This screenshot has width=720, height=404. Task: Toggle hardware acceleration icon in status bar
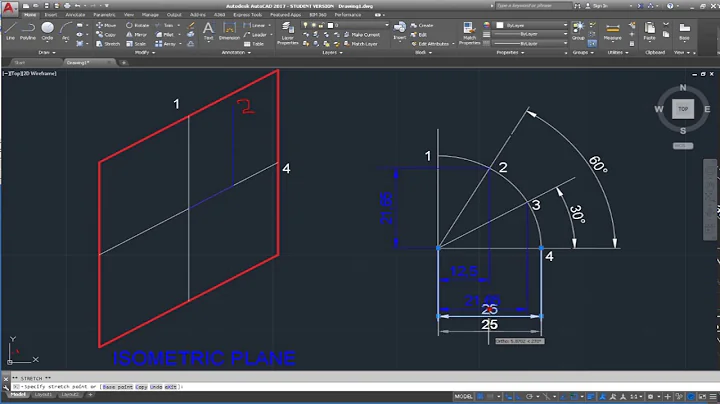[691, 397]
